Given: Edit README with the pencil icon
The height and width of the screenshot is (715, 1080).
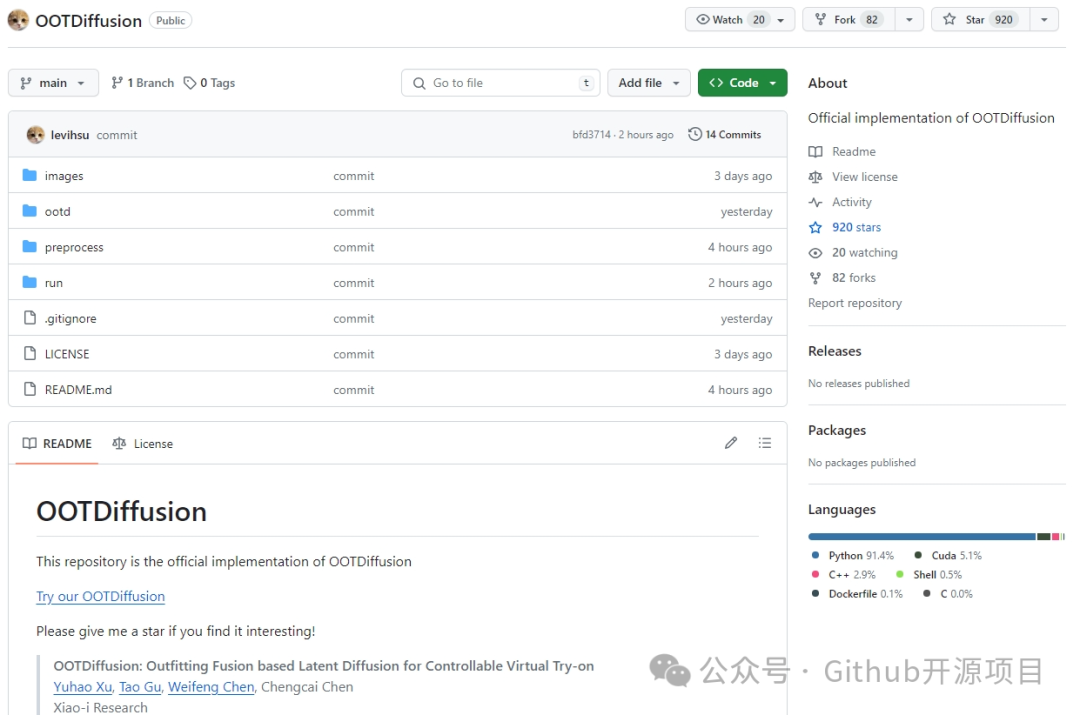Looking at the screenshot, I should [731, 443].
